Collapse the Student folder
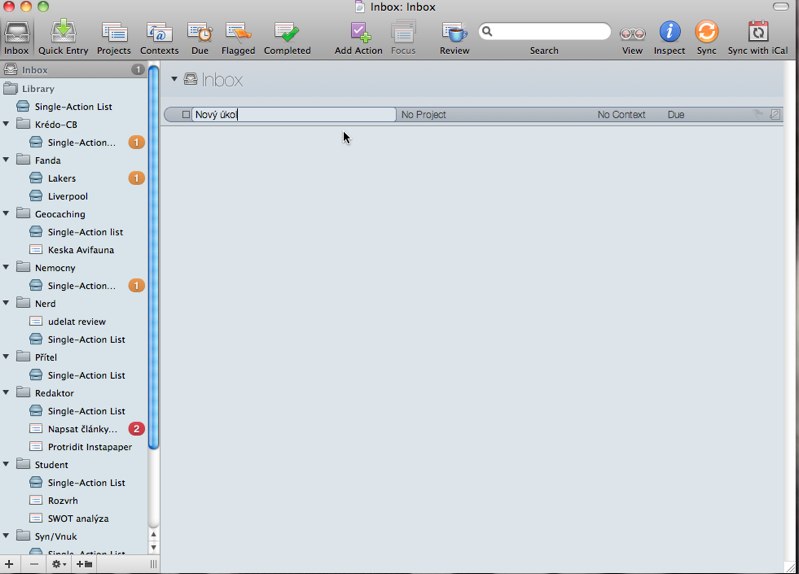Screen dimensions: 799x574 [6, 464]
